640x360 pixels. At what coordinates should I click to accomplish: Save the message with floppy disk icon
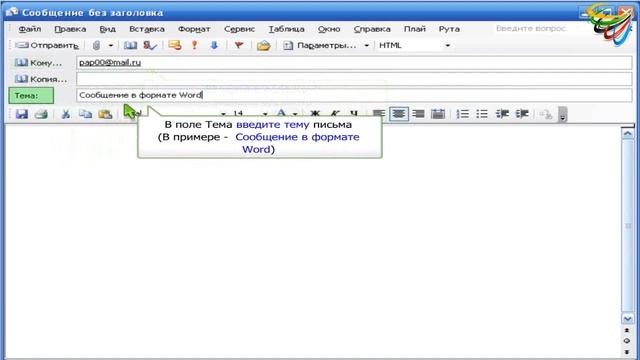[22, 114]
